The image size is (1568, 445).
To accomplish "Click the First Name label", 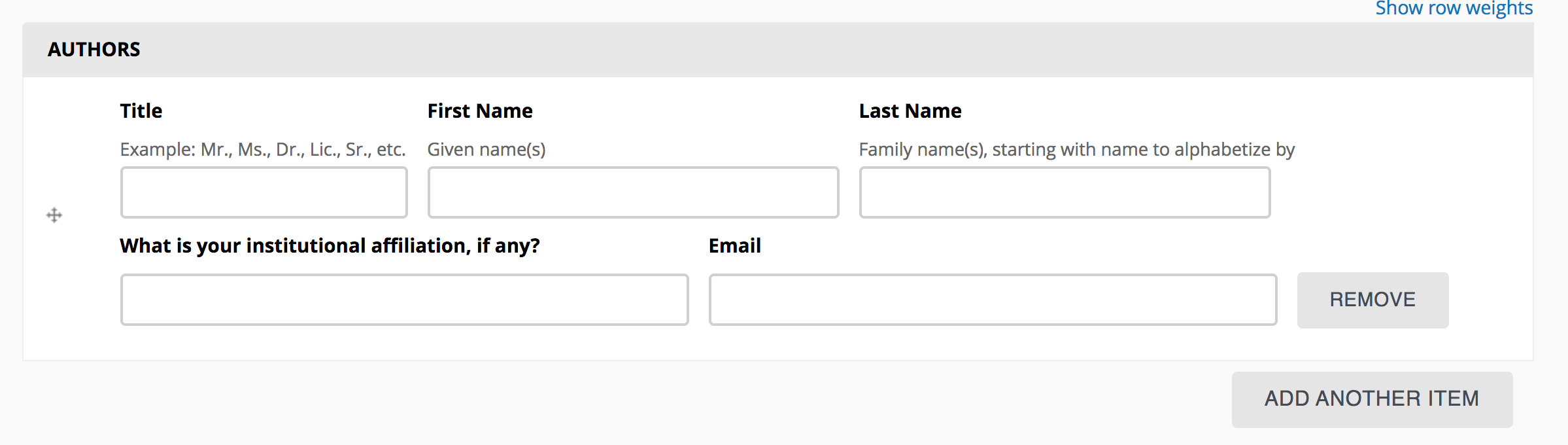I will coord(480,111).
